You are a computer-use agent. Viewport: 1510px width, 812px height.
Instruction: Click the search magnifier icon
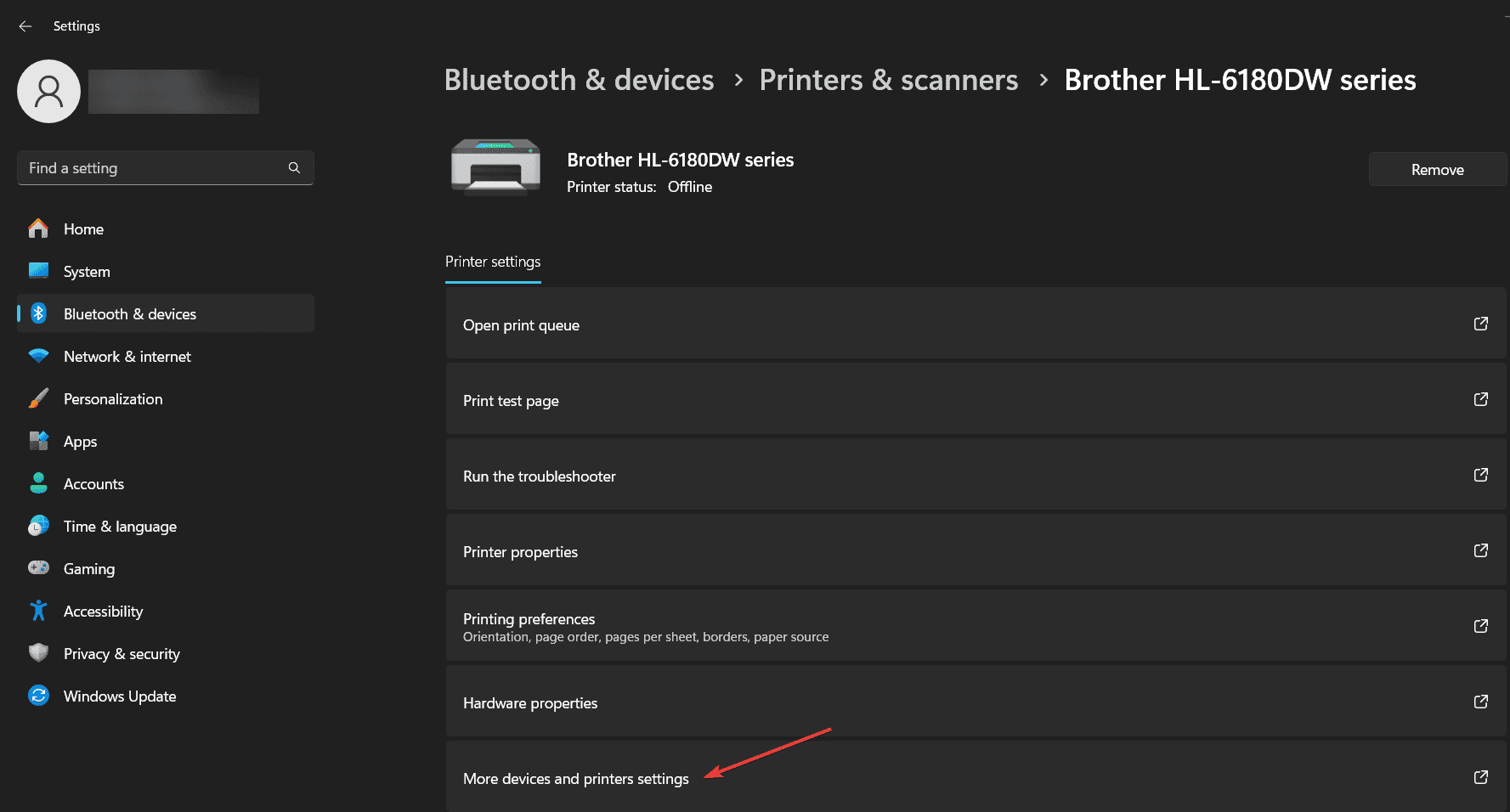tap(294, 168)
